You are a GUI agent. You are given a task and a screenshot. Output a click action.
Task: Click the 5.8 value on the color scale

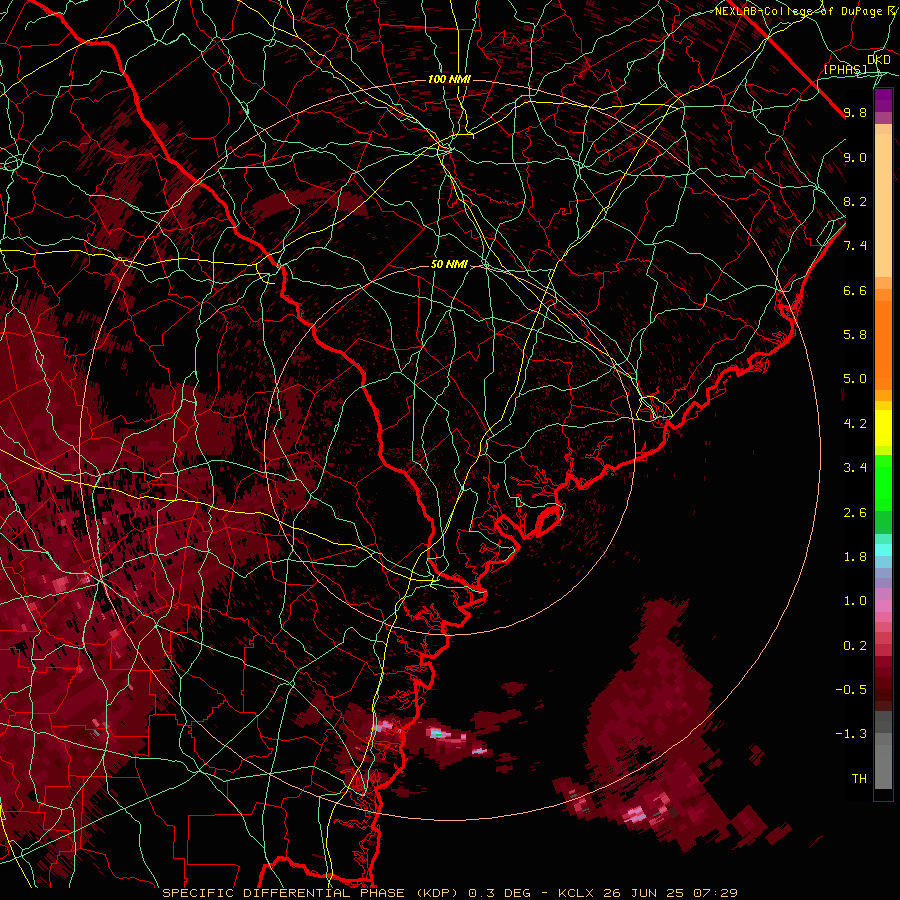[x=855, y=335]
